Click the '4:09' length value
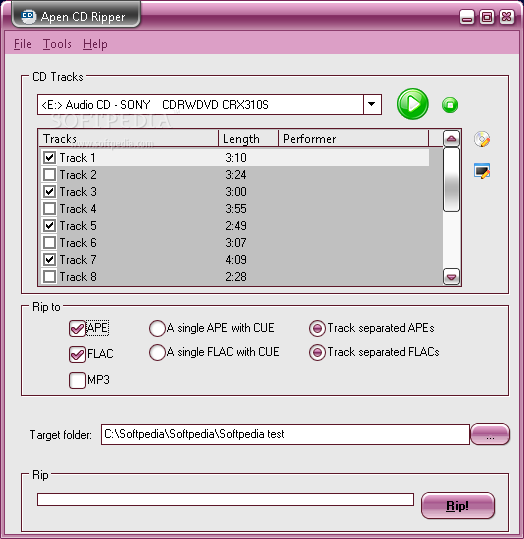Viewport: 524px width, 539px height. (236, 260)
